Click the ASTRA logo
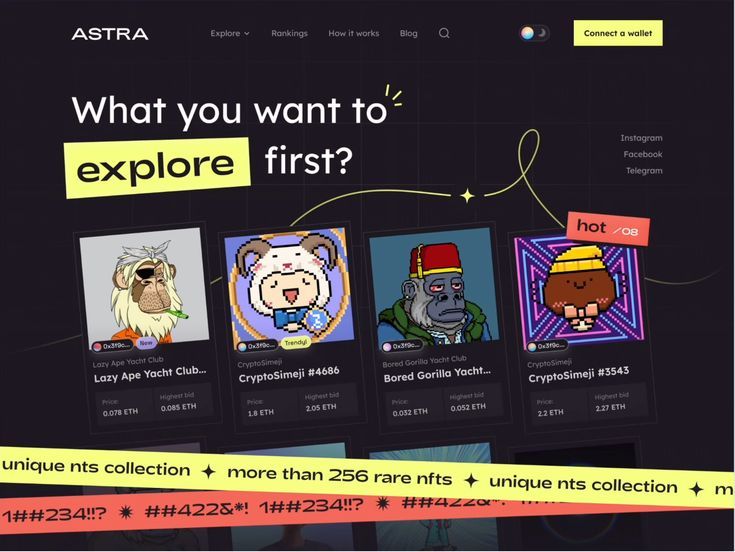The height and width of the screenshot is (552, 735). pyautogui.click(x=110, y=34)
